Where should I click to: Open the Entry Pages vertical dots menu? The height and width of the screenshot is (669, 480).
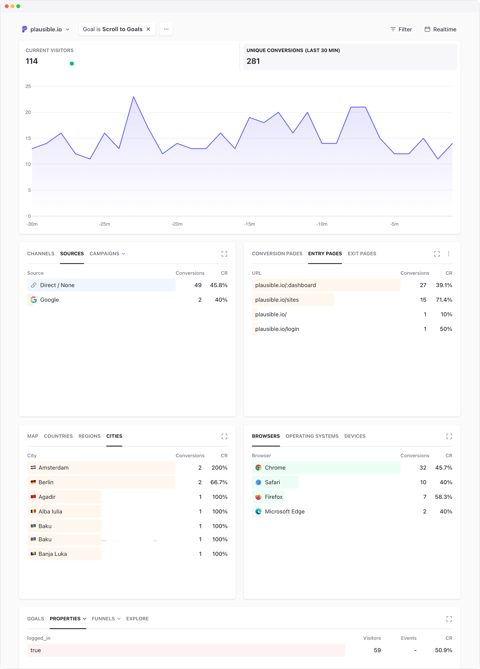pos(448,254)
